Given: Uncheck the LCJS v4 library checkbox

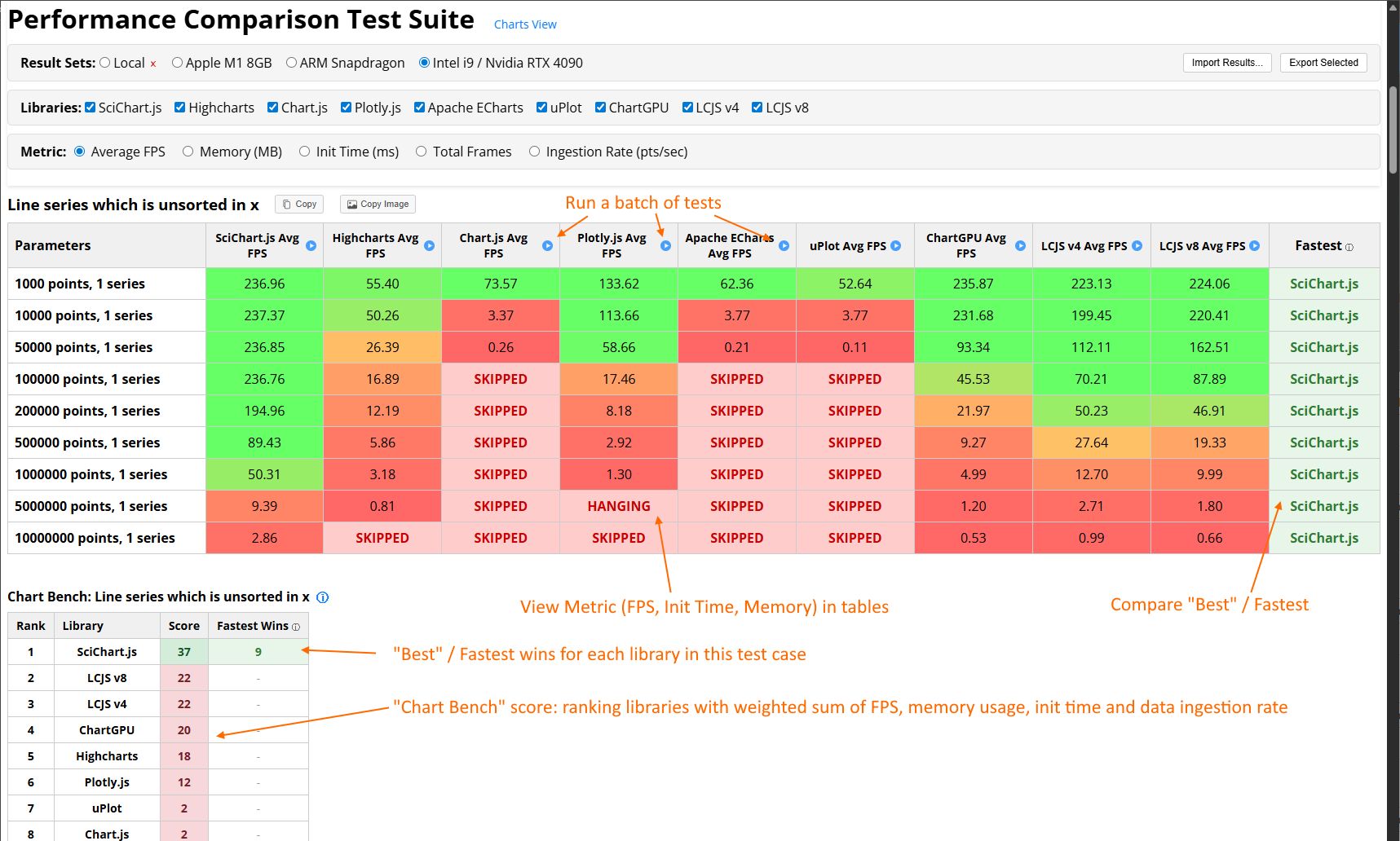Looking at the screenshot, I should coord(687,108).
